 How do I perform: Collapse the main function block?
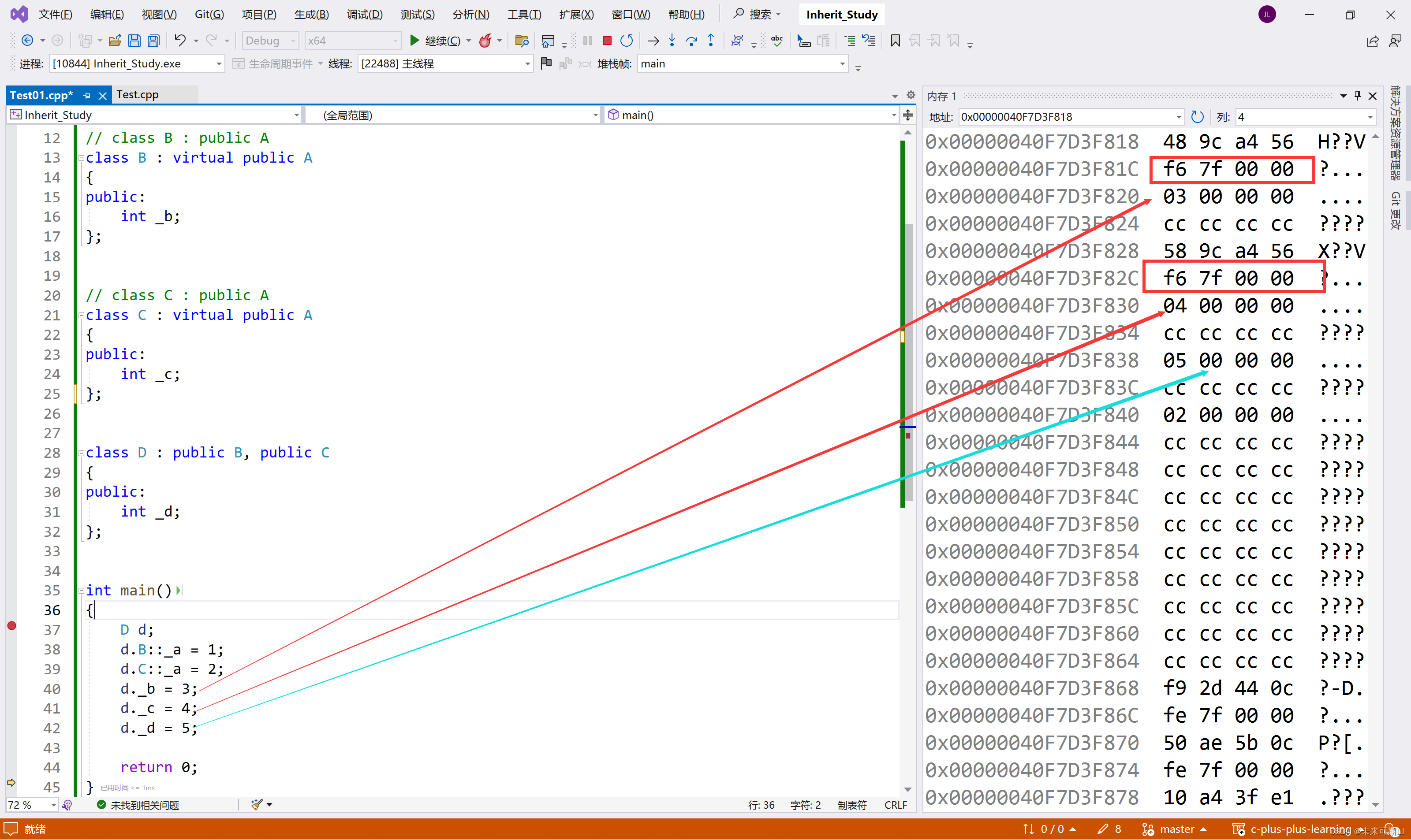point(81,591)
